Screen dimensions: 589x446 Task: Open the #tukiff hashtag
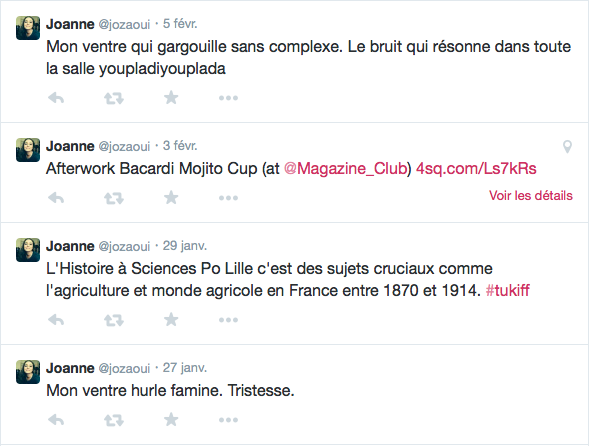point(507,290)
